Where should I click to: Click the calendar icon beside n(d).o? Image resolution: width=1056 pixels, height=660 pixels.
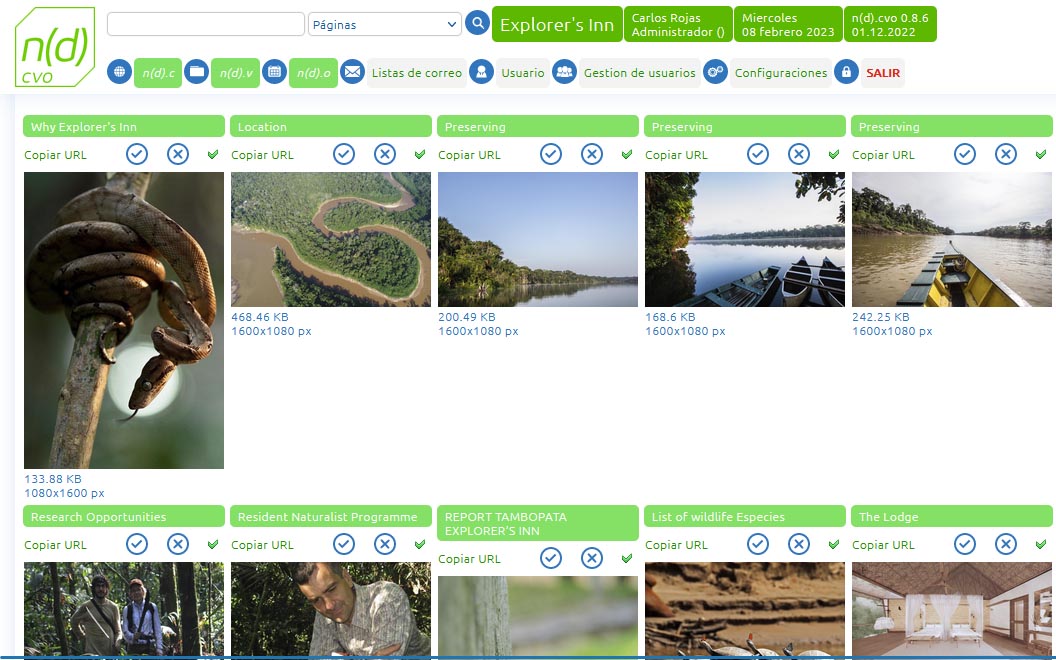pos(274,71)
